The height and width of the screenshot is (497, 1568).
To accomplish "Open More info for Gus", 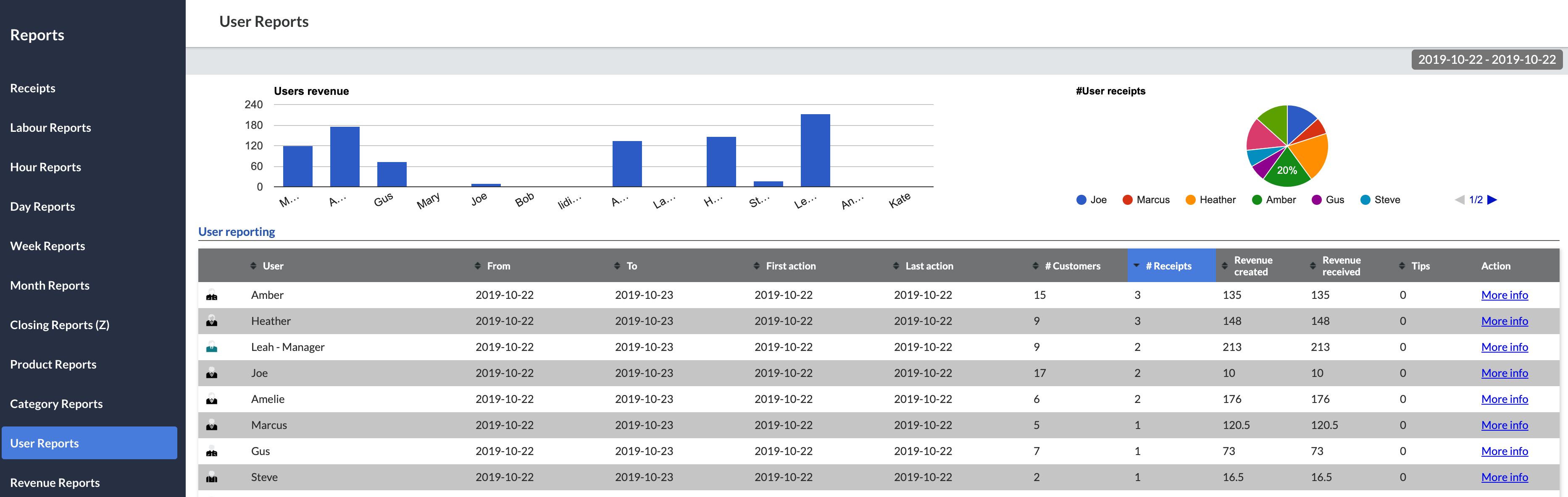I will pyautogui.click(x=1504, y=451).
